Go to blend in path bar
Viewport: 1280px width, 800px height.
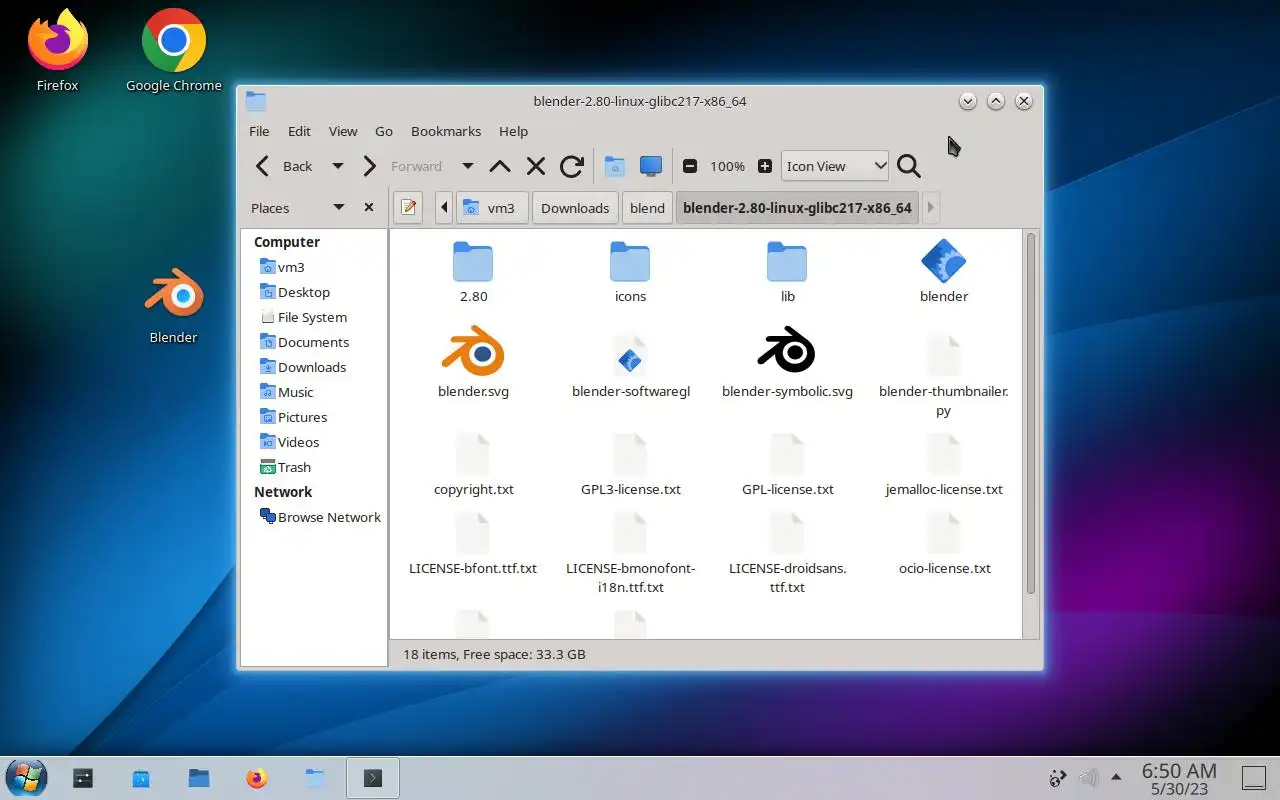(647, 208)
